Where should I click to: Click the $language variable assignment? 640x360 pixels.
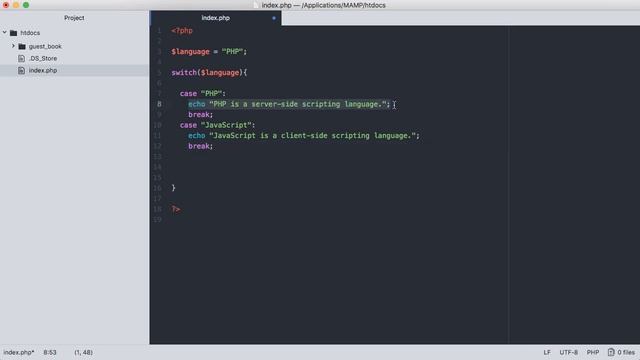(209, 52)
